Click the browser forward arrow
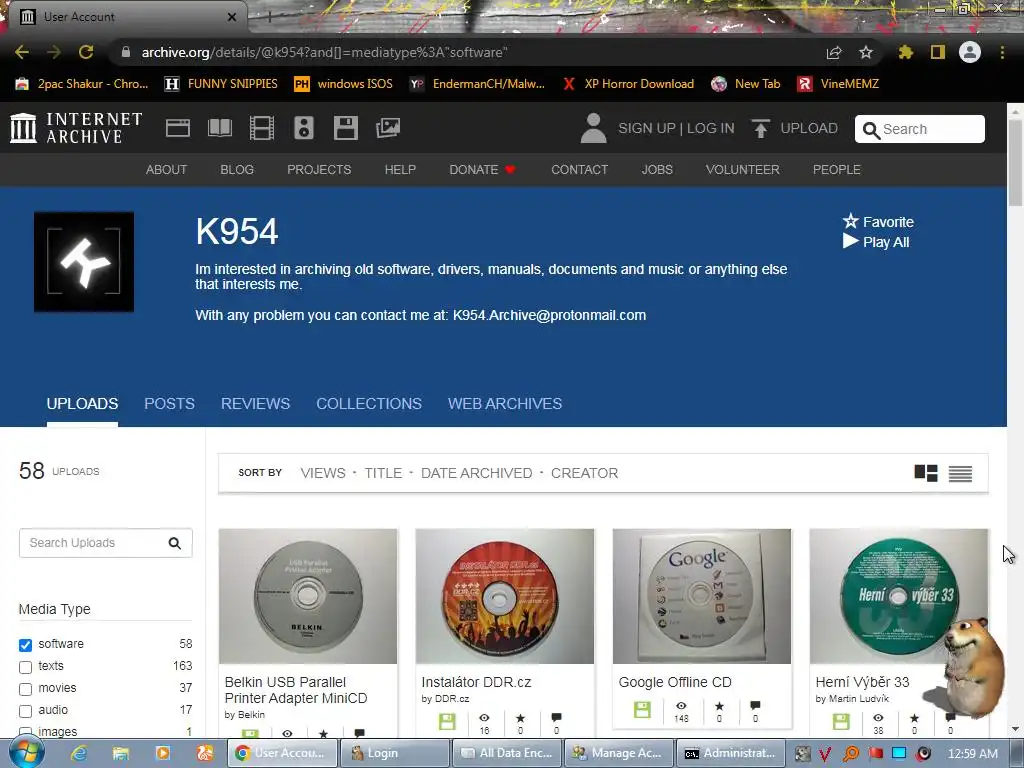Screen dimensions: 1024x768 (54, 52)
